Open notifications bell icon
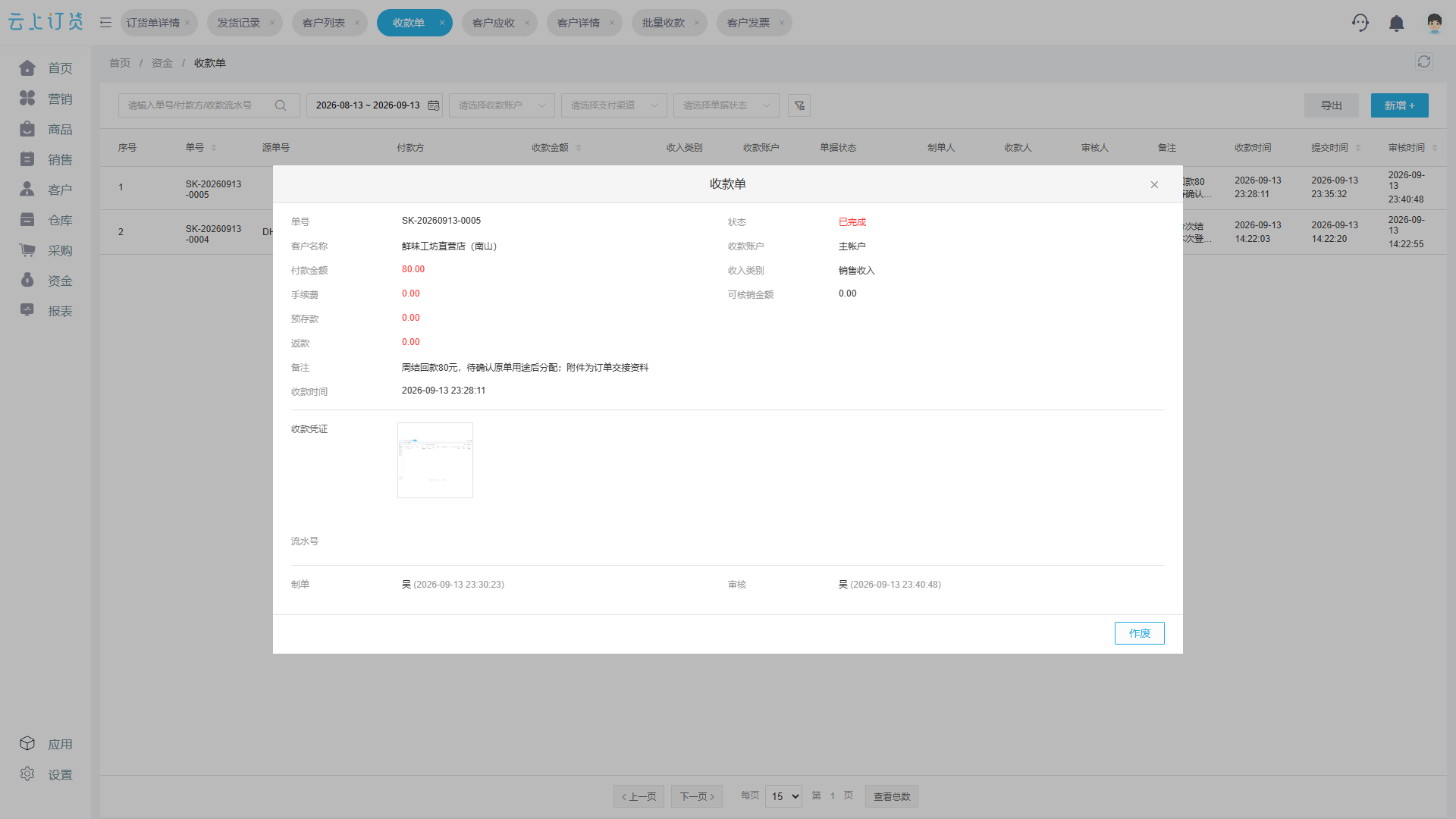 1396,24
